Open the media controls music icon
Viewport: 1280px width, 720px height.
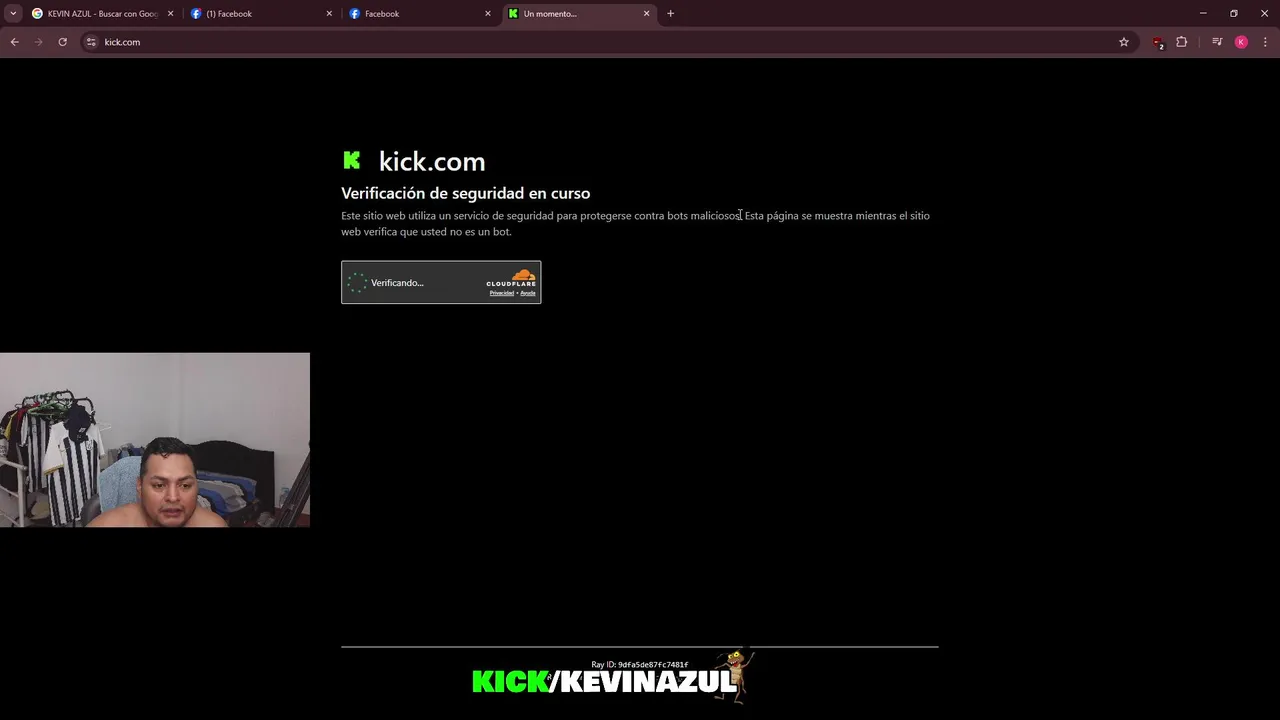tap(1217, 42)
